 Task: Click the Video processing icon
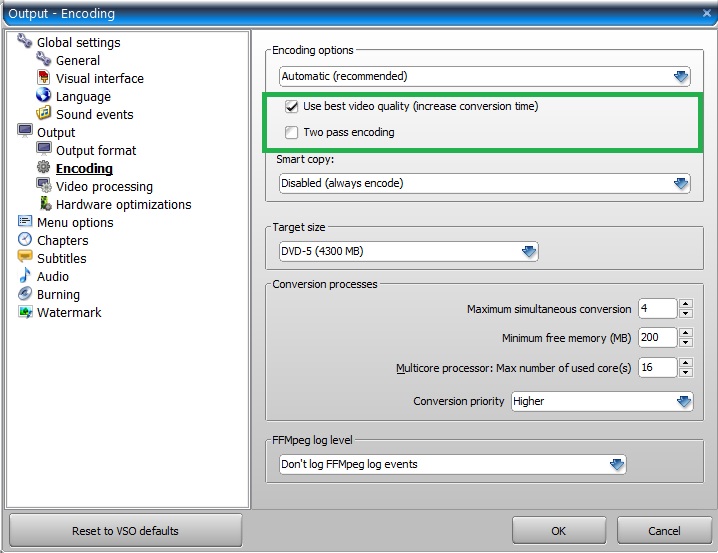(x=44, y=185)
